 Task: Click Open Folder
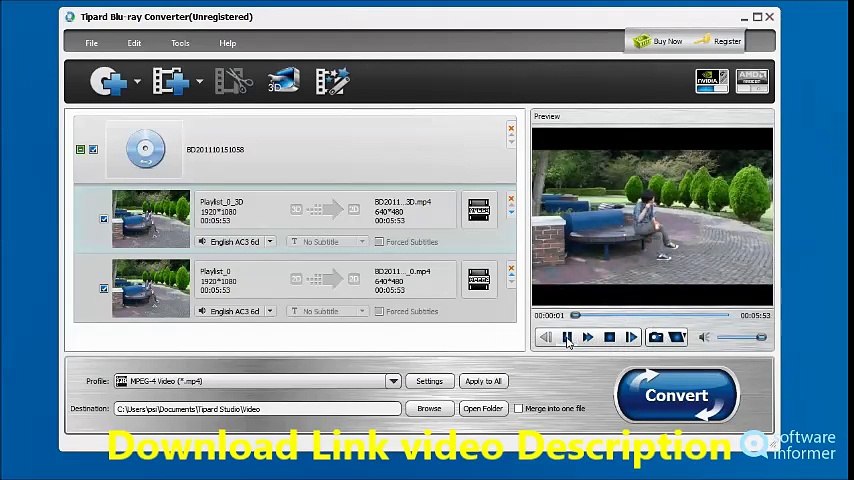coord(483,409)
